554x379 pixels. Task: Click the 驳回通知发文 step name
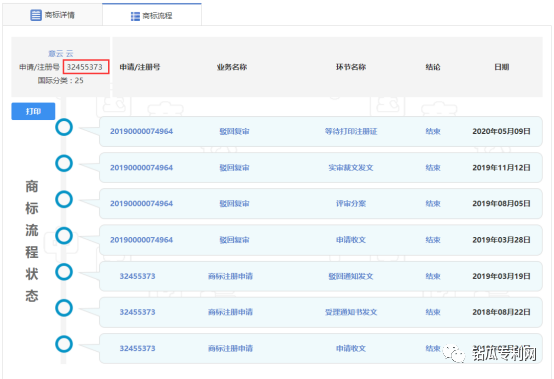pyautogui.click(x=351, y=276)
